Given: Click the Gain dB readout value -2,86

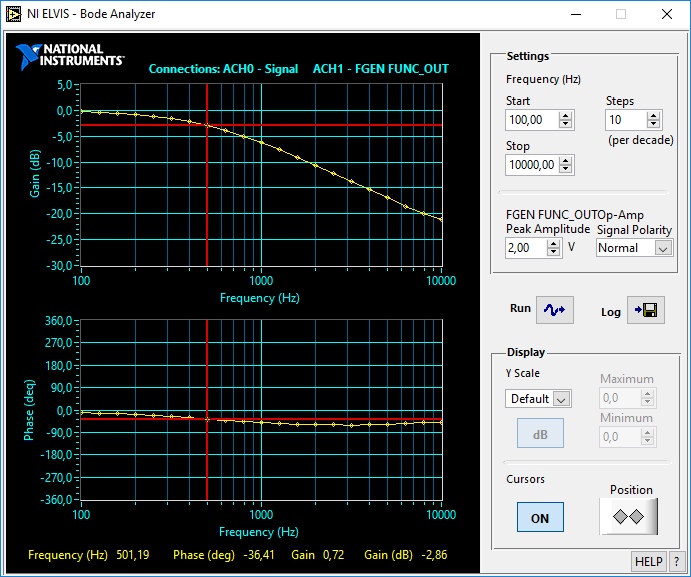Looking at the screenshot, I should click(x=434, y=555).
